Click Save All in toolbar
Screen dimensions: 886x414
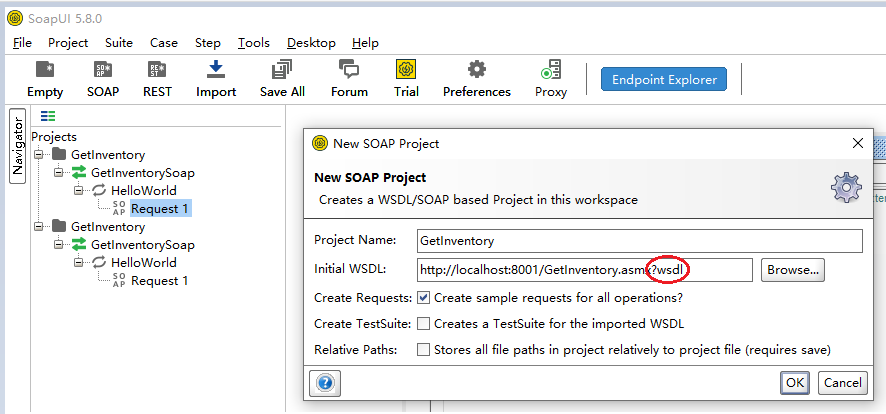pos(282,79)
